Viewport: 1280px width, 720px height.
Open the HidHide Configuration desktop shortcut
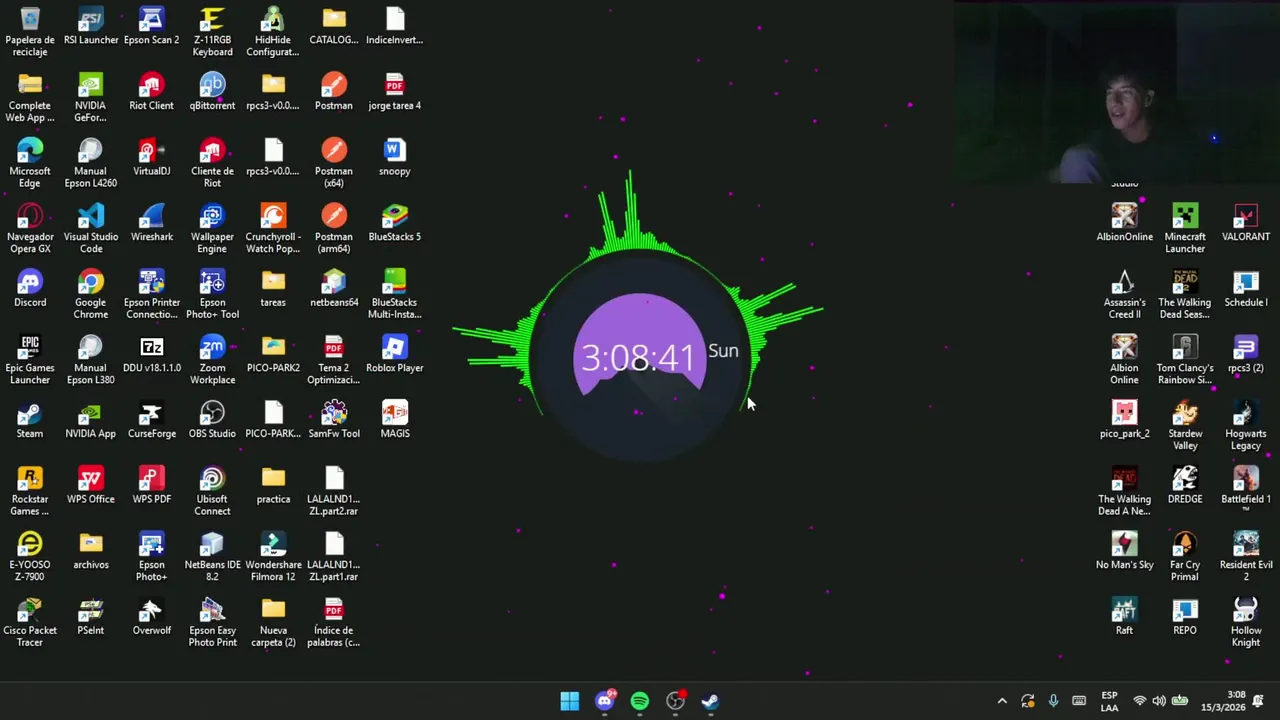[273, 32]
